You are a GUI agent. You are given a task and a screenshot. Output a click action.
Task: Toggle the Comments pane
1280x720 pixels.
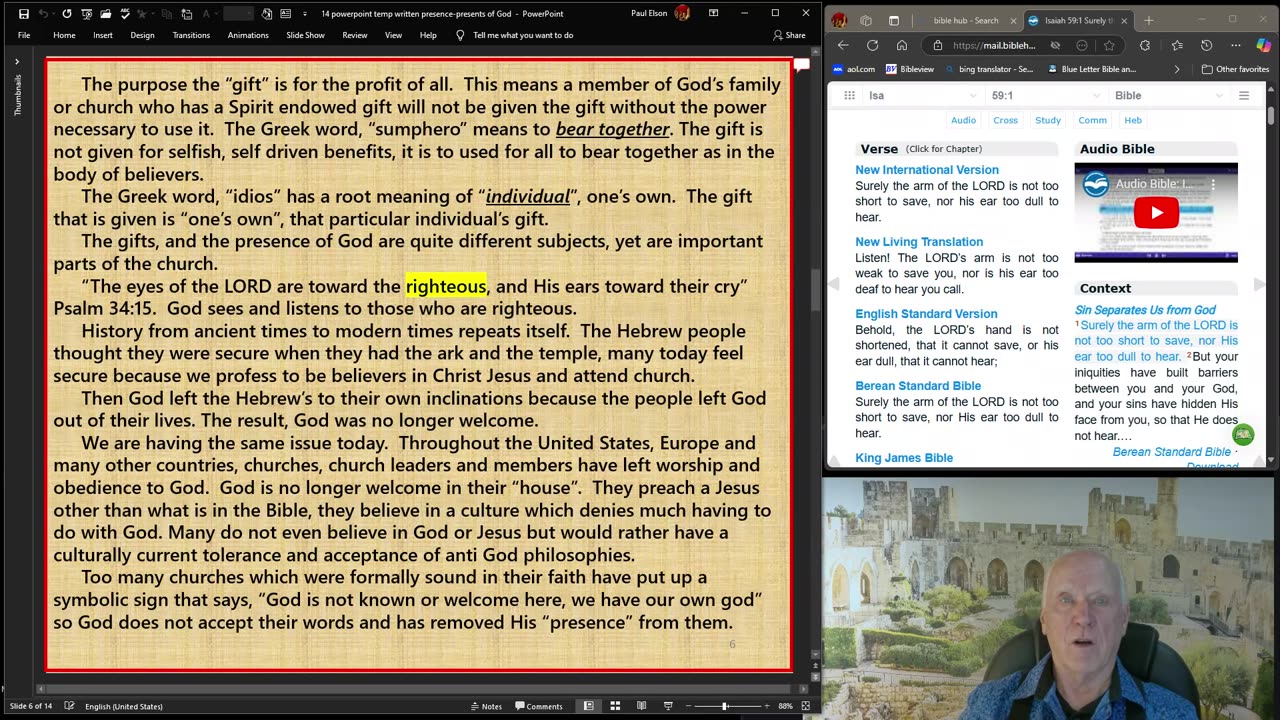tap(538, 706)
